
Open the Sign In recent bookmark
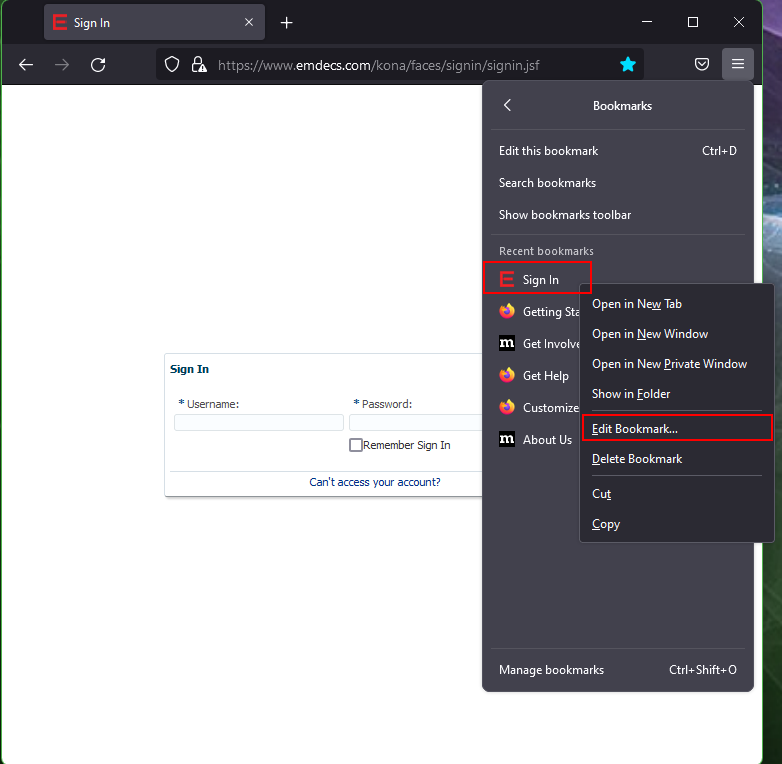[537, 279]
